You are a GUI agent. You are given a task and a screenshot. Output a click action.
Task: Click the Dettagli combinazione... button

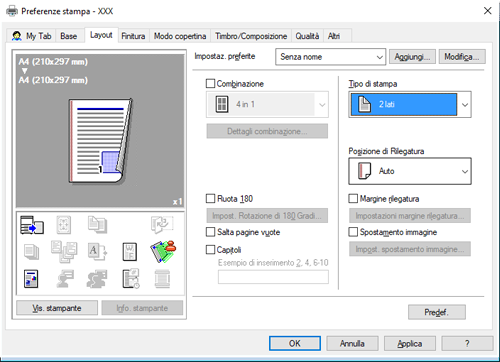pyautogui.click(x=267, y=131)
